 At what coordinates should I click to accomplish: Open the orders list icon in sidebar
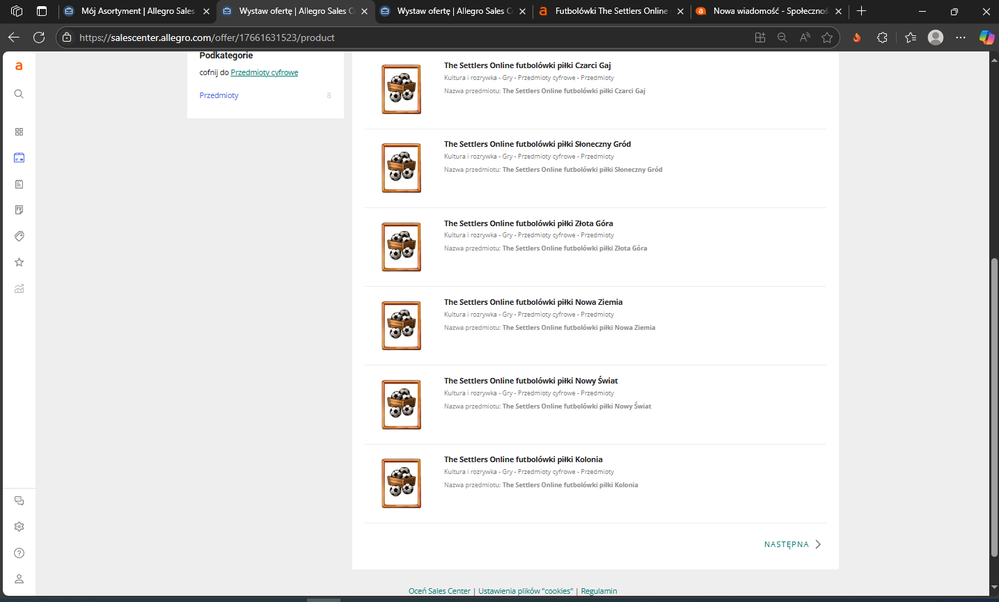[x=19, y=184]
